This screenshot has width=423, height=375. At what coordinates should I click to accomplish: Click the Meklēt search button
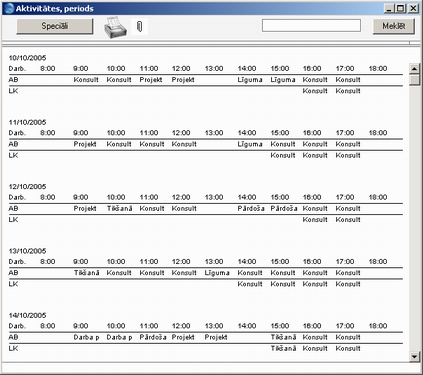point(394,26)
